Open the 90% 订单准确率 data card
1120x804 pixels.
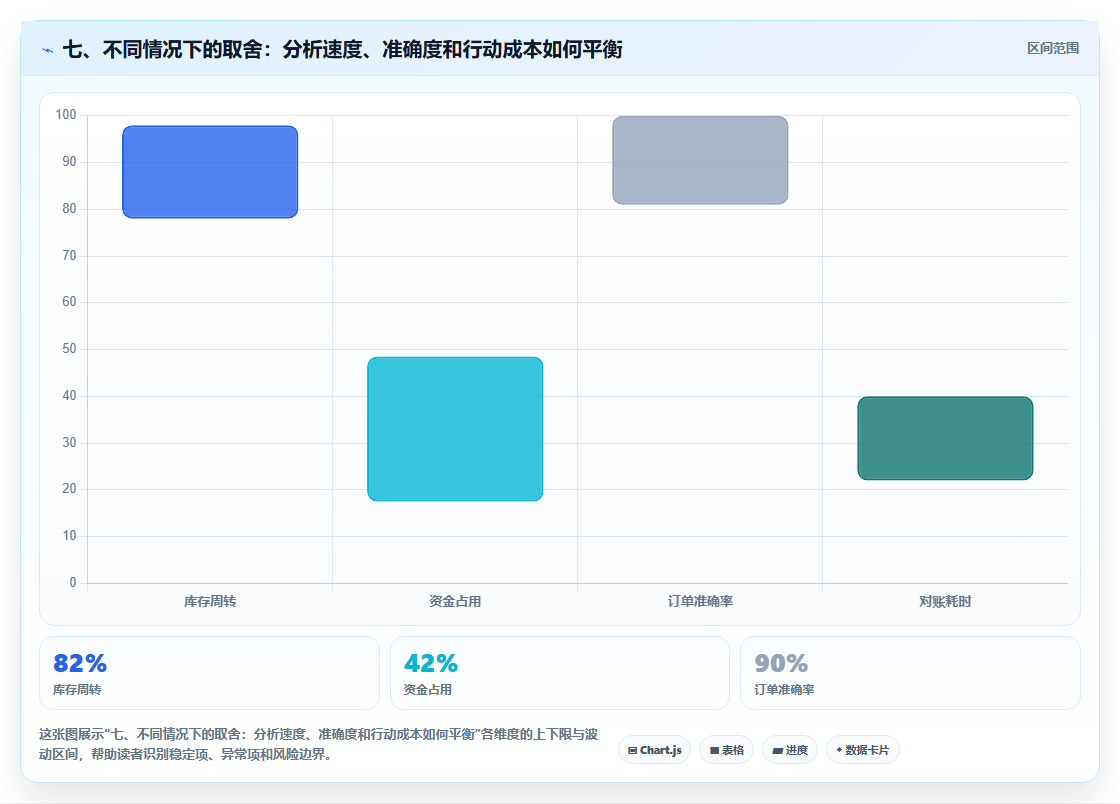[x=910, y=673]
